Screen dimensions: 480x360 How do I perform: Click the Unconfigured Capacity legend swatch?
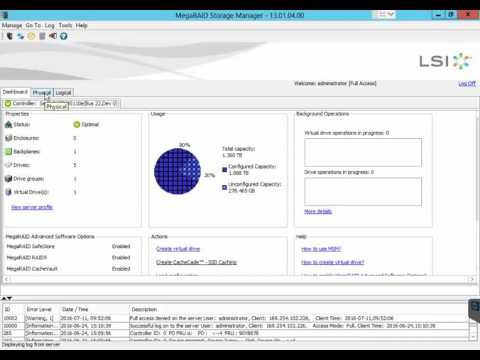point(225,187)
